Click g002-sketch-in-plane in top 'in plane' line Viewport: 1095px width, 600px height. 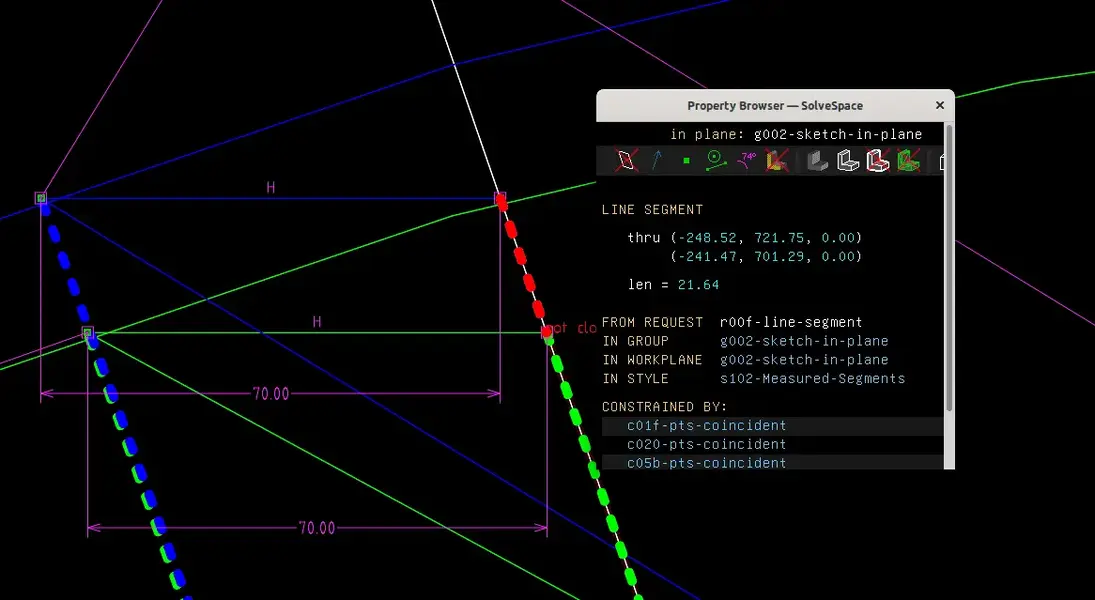(837, 134)
